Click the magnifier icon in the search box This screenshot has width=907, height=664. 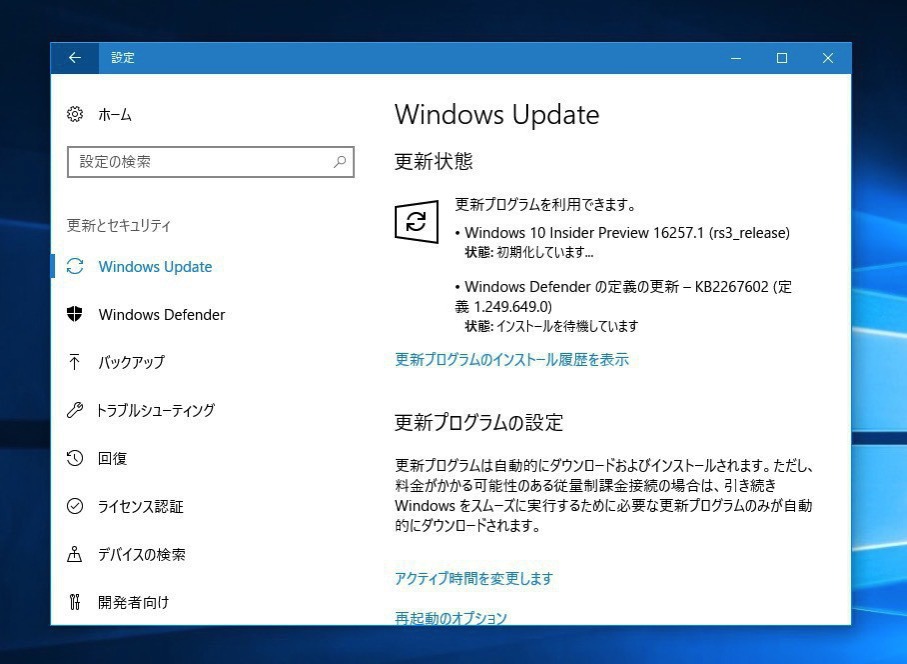coord(340,162)
